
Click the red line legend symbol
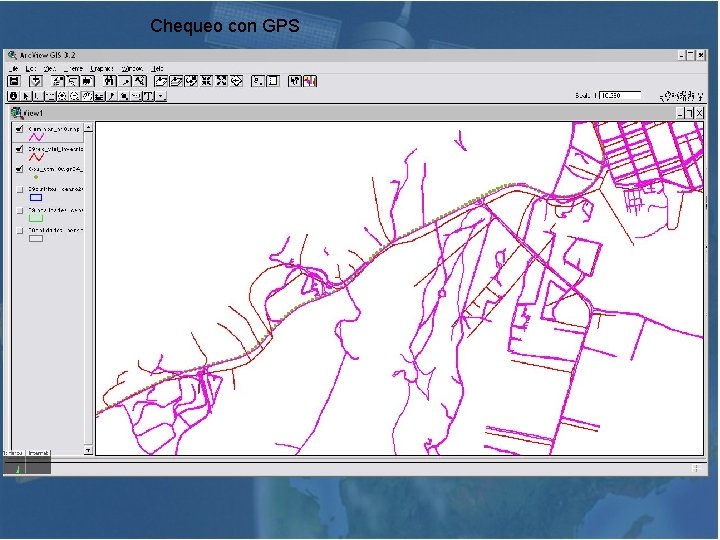pyautogui.click(x=36, y=157)
